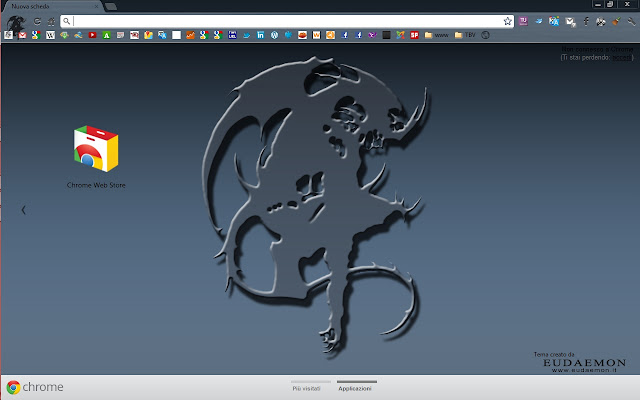Close the Nuova scheda tab
The height and width of the screenshot is (400, 640).
pos(96,7)
